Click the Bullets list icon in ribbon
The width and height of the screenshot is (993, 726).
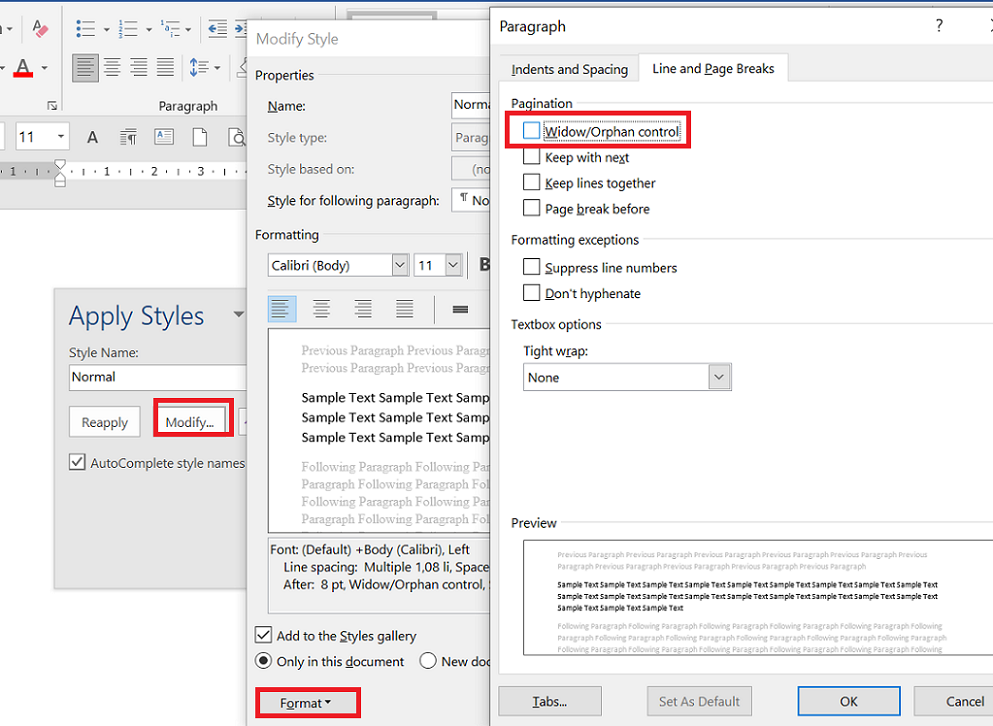[x=85, y=29]
